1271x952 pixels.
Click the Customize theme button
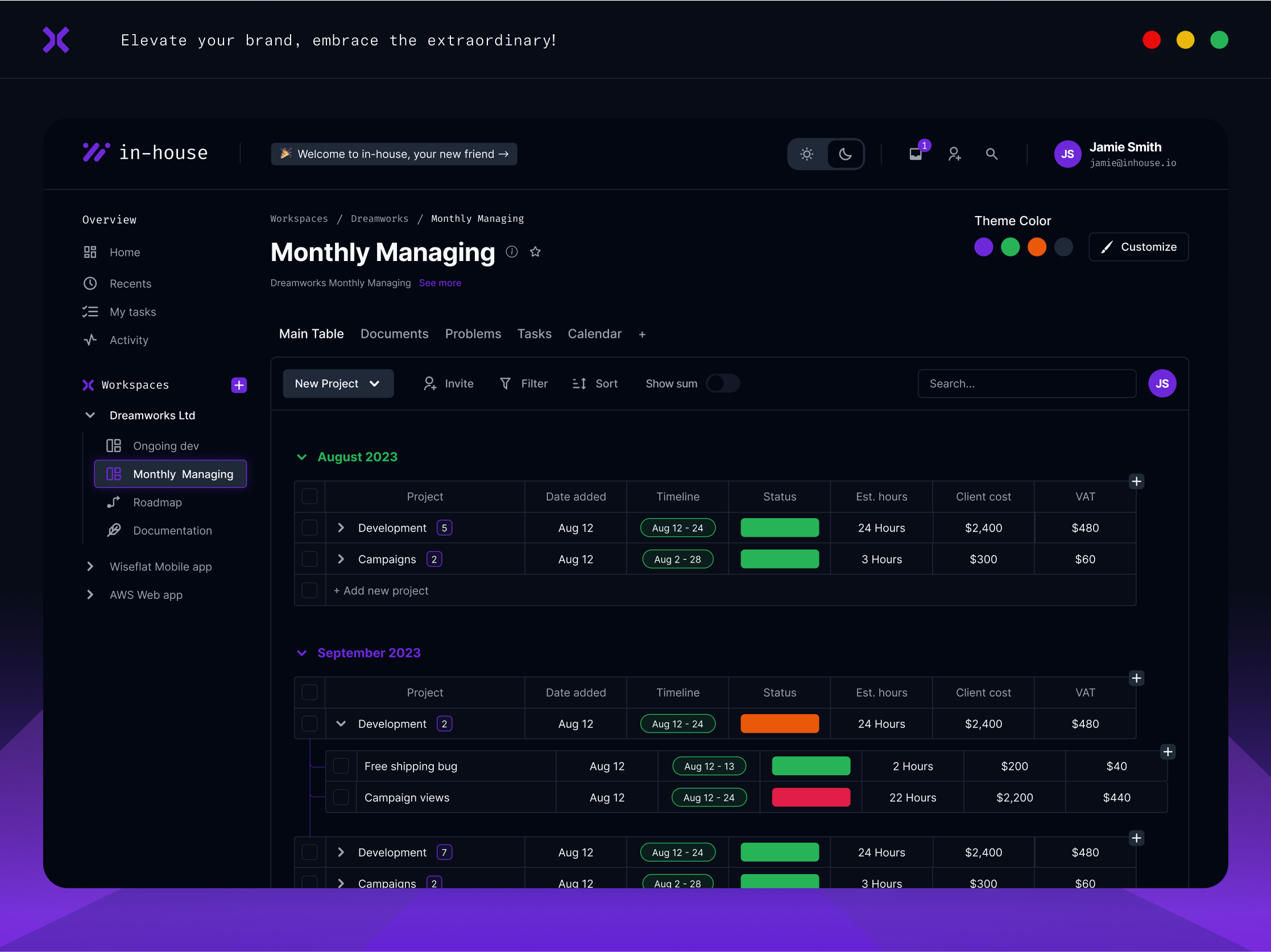(x=1138, y=246)
